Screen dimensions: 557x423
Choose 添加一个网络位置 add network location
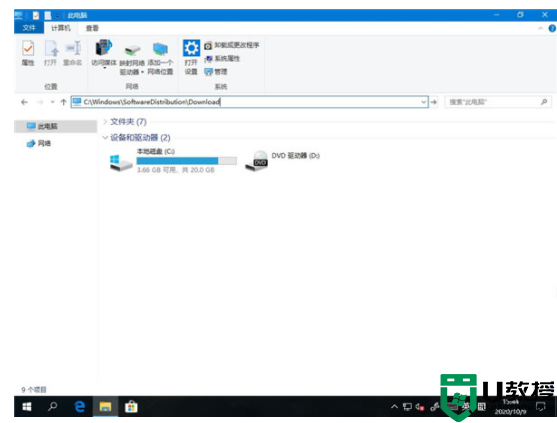pos(160,59)
